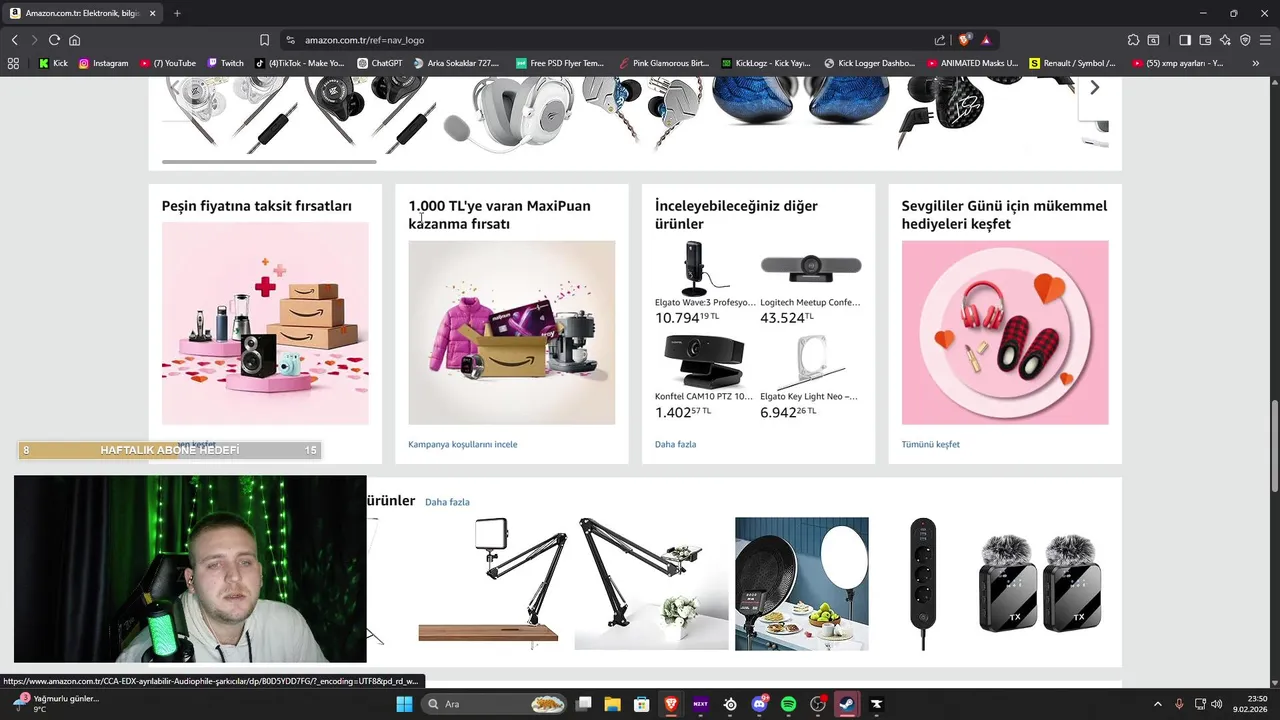Viewport: 1280px width, 720px height.
Task: Open the Peşin fiyatına taksit fırsatları image
Action: (x=265, y=323)
